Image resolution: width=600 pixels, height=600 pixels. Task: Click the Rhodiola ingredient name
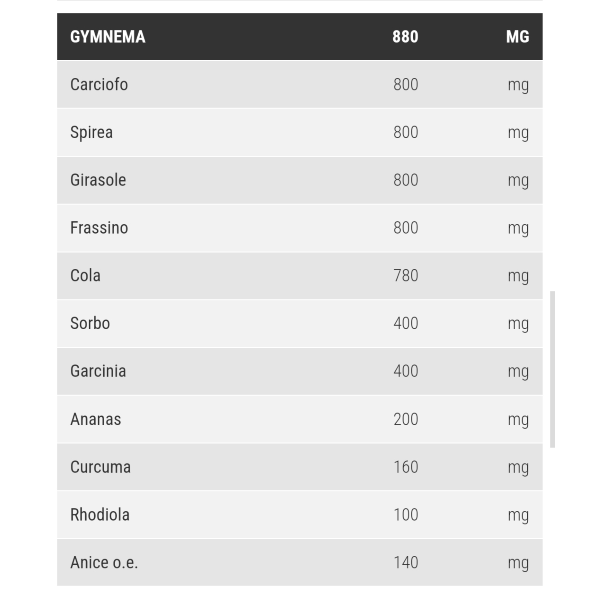pos(100,515)
